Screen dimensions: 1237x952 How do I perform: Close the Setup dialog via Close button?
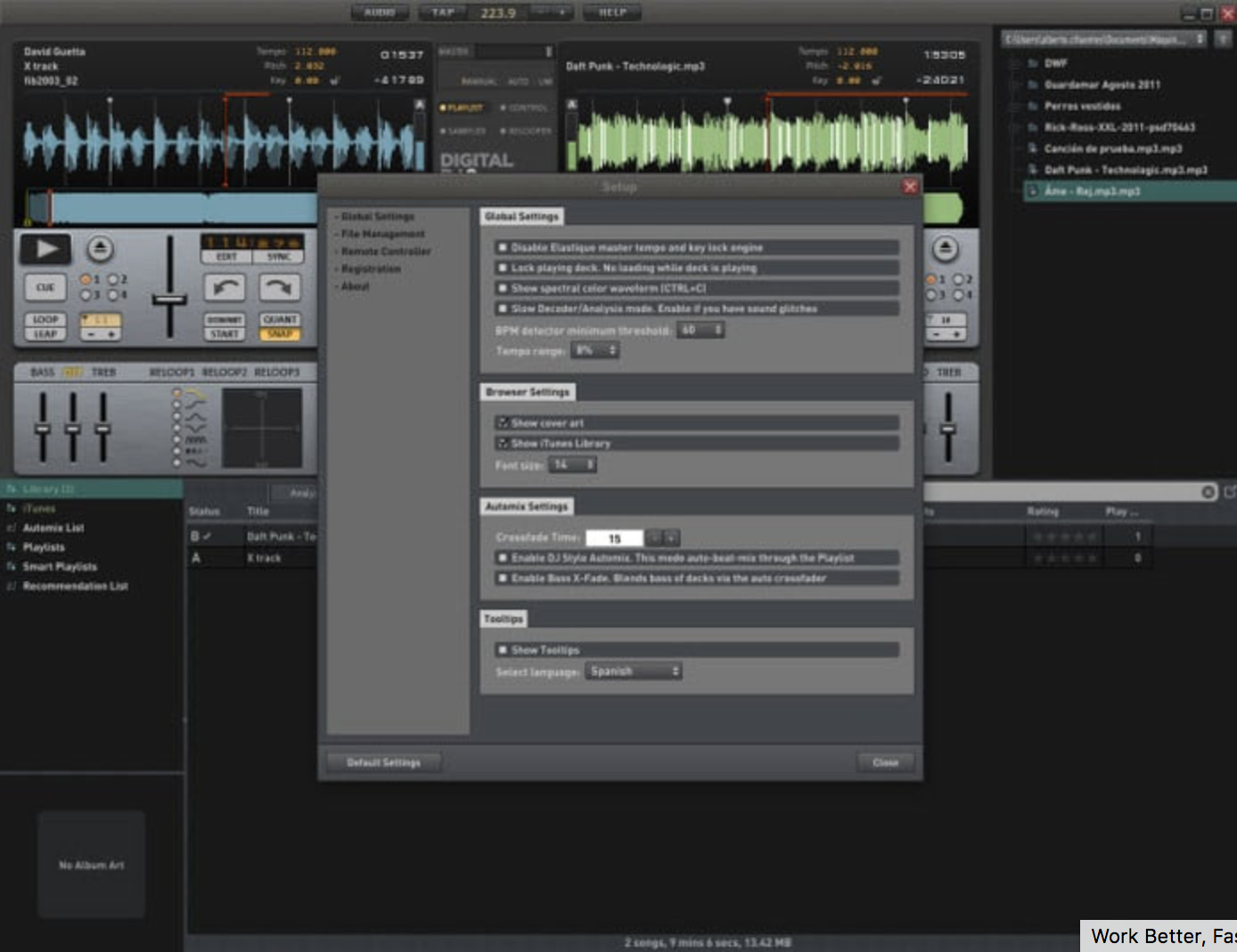click(x=884, y=762)
